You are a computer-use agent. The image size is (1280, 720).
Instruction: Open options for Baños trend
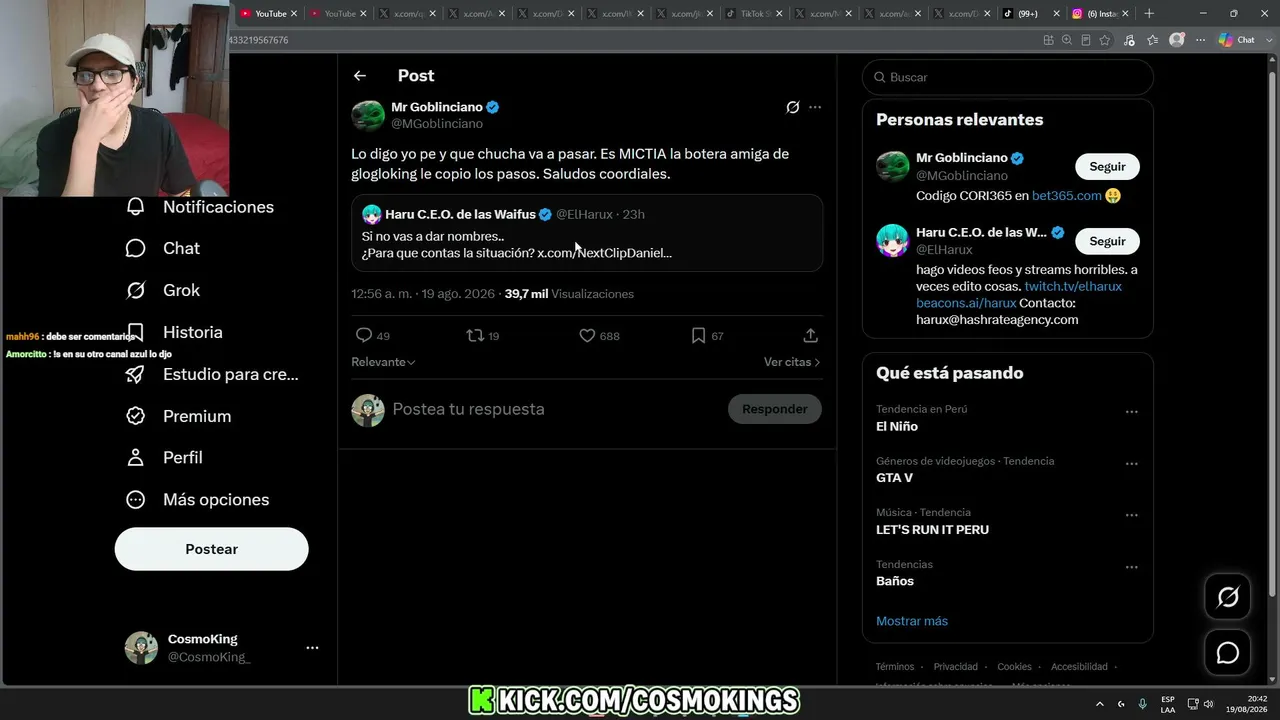click(1132, 567)
